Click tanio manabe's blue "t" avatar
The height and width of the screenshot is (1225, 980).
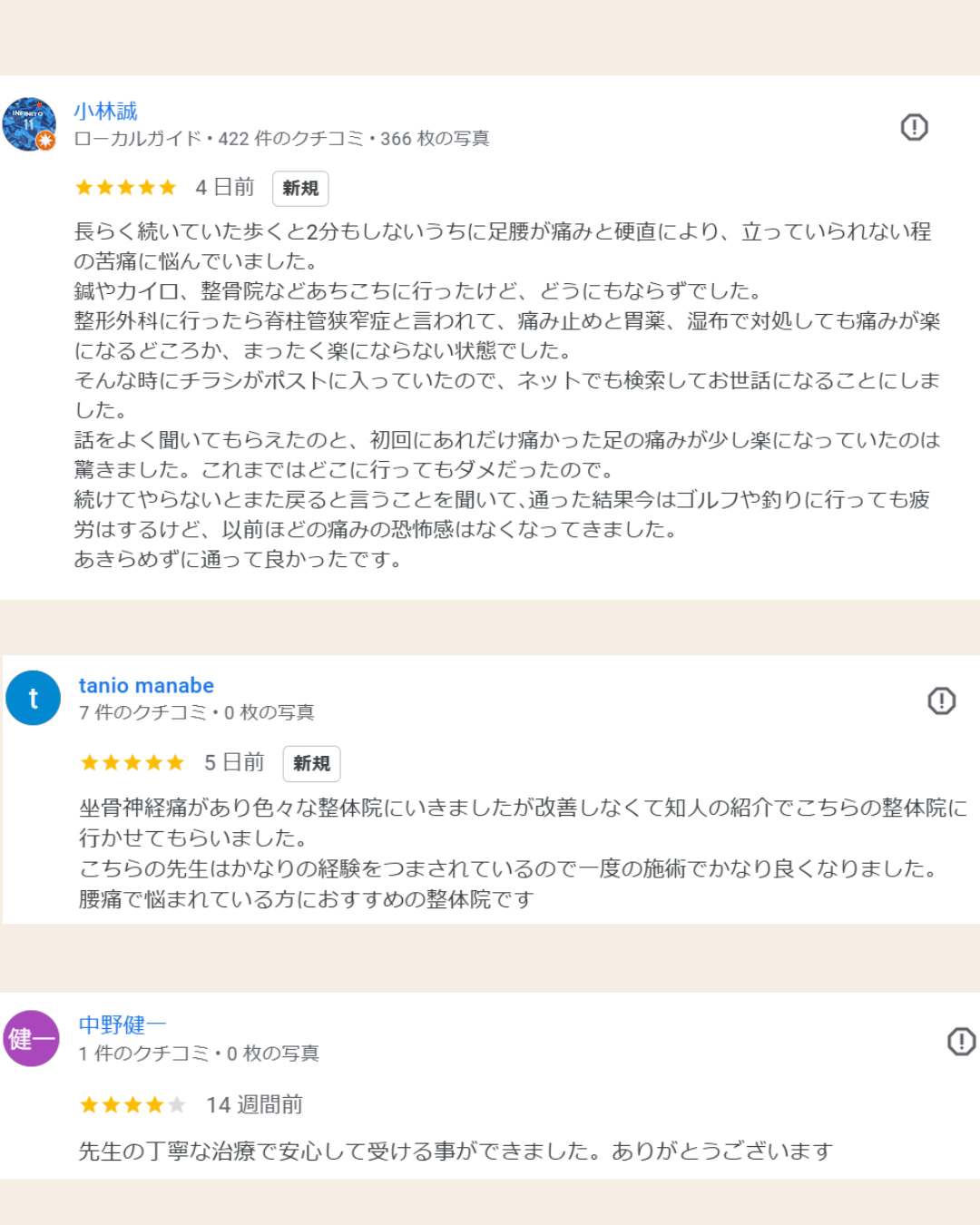point(33,698)
